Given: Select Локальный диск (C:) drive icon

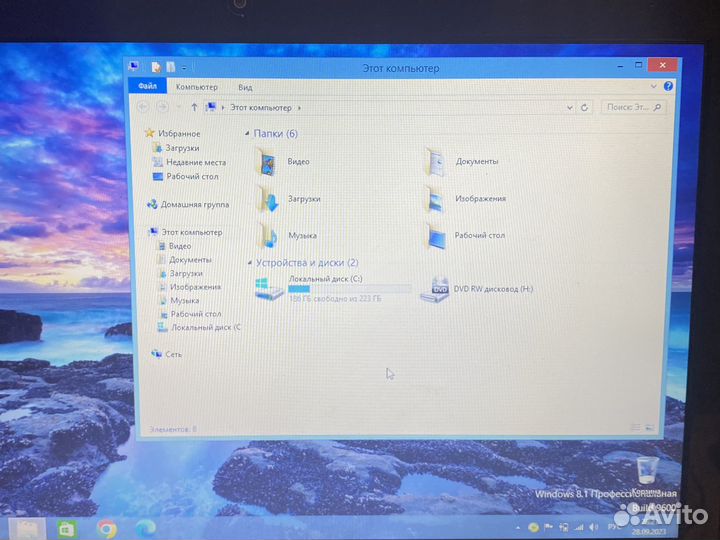Looking at the screenshot, I should [270, 288].
